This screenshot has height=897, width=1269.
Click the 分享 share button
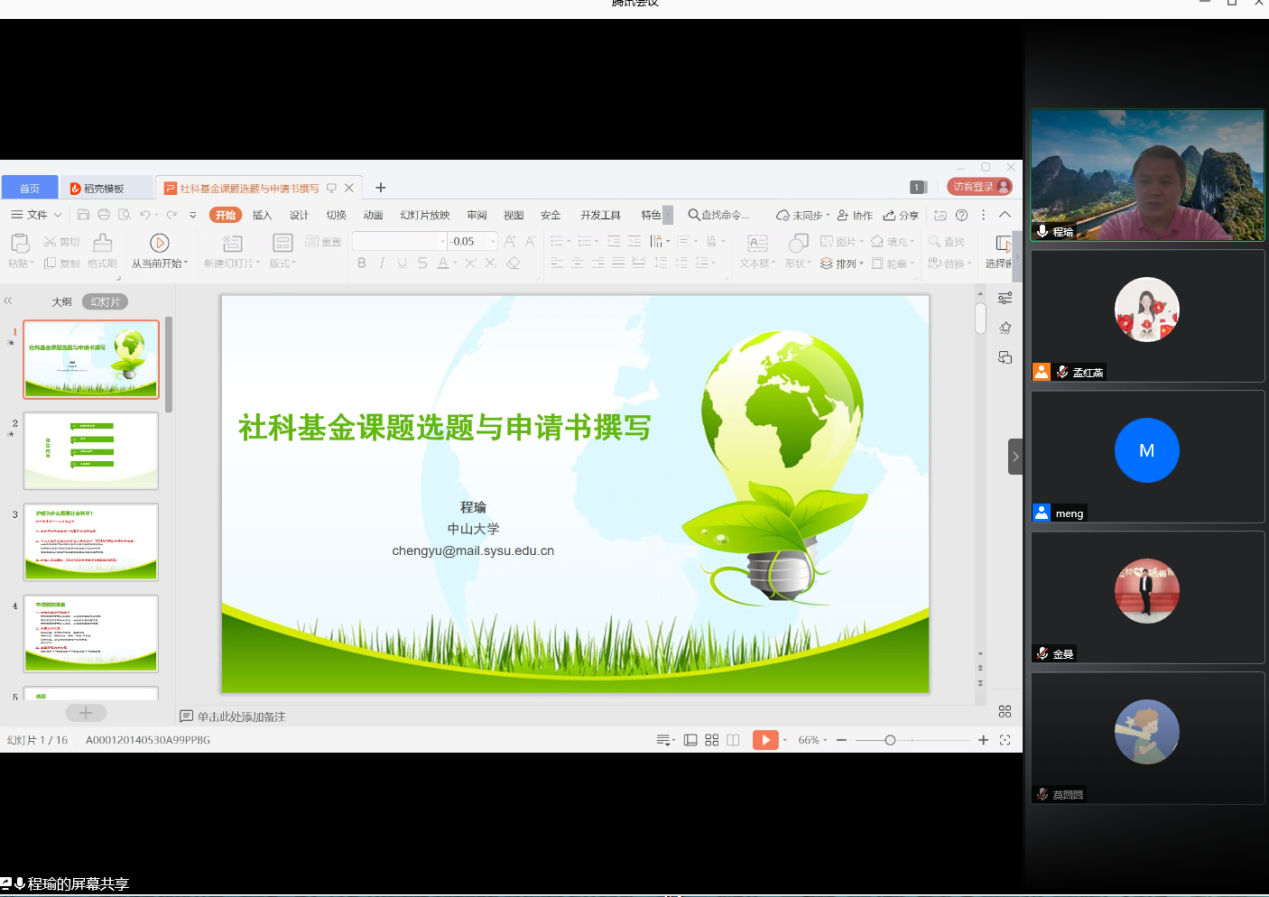point(901,215)
